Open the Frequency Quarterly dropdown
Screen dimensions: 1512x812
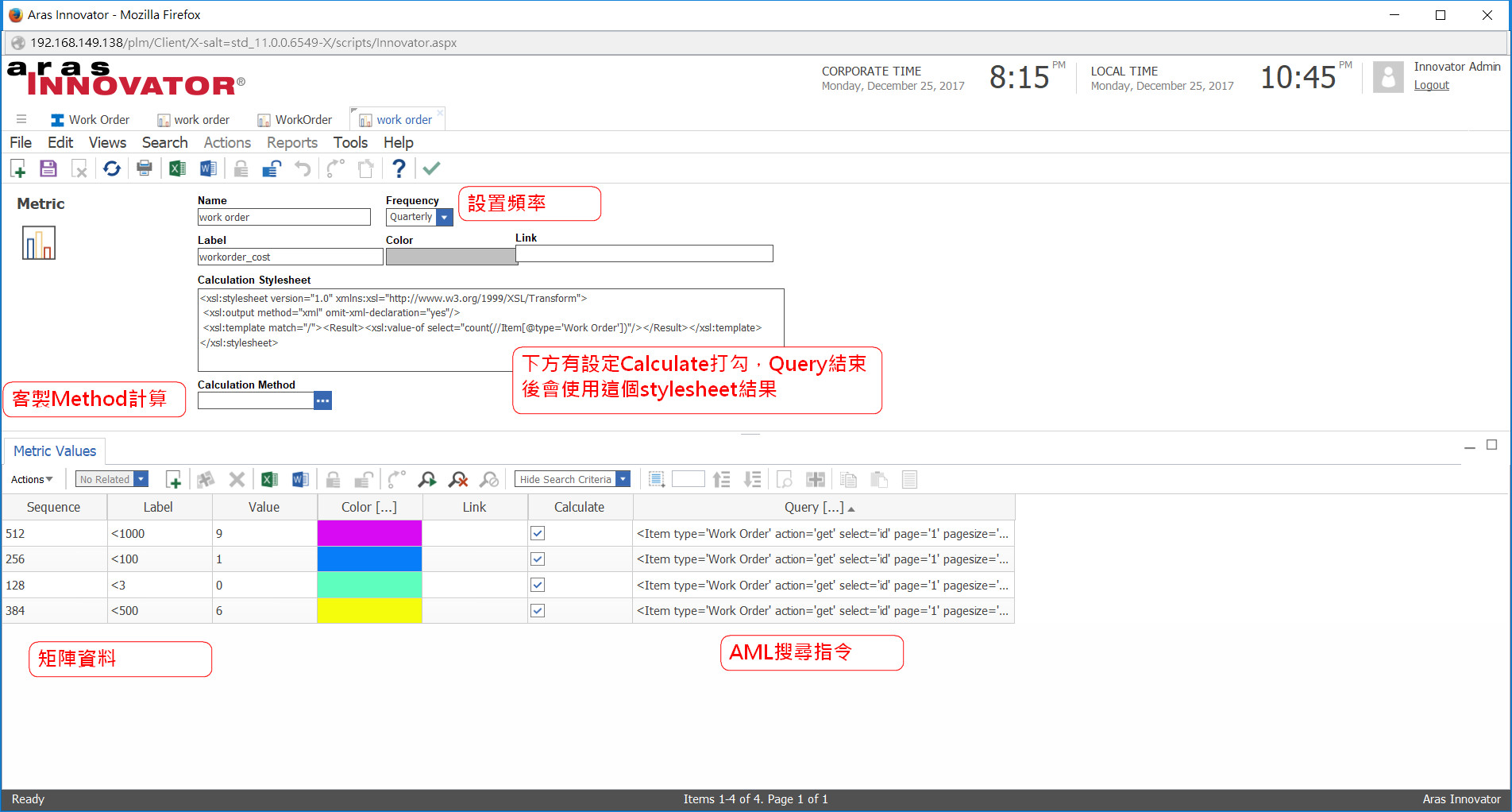(x=445, y=217)
